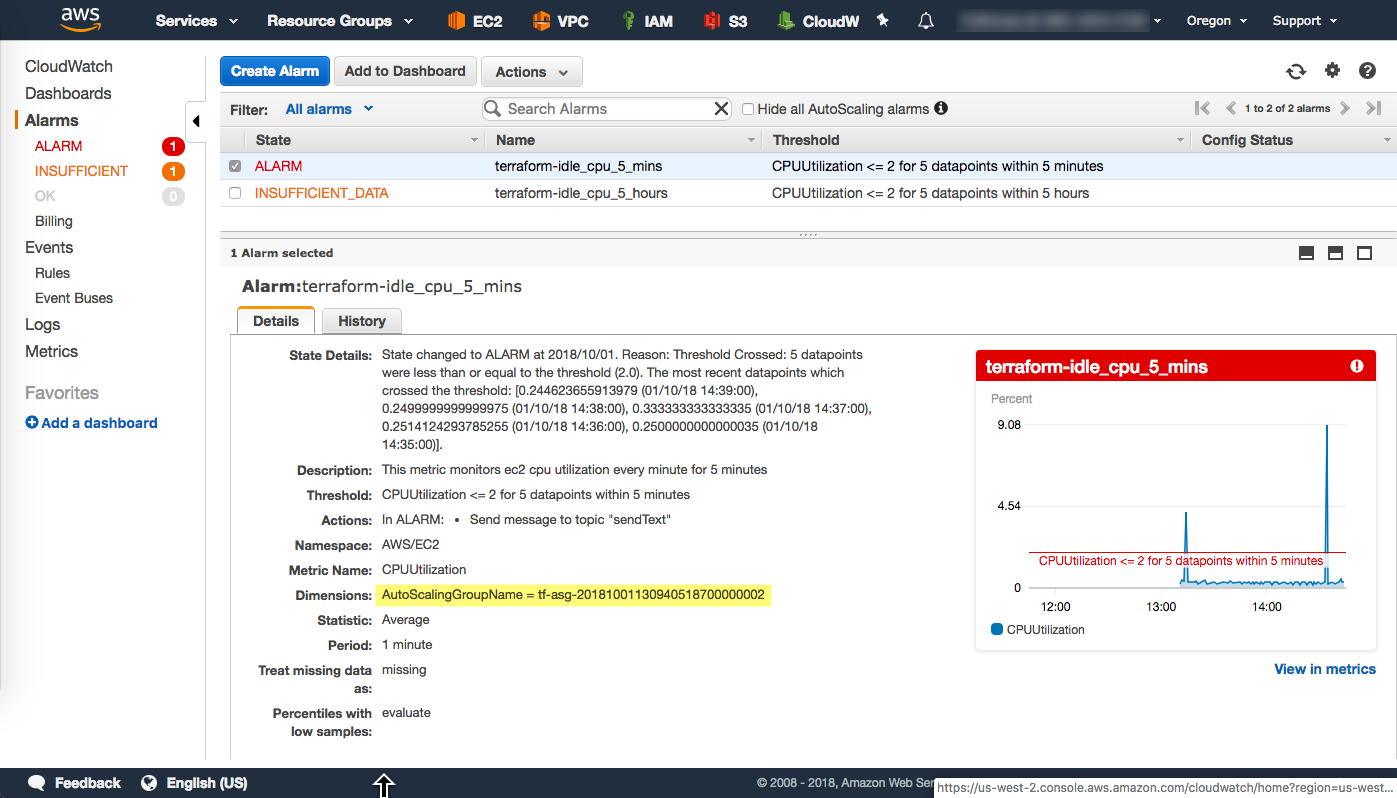Toggle Hide all AutoScaling alarms
This screenshot has height=798, width=1397.
click(x=748, y=109)
